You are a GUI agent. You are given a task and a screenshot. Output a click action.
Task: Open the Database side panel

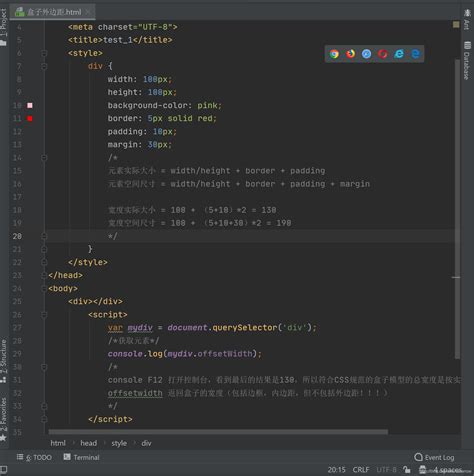click(x=467, y=60)
